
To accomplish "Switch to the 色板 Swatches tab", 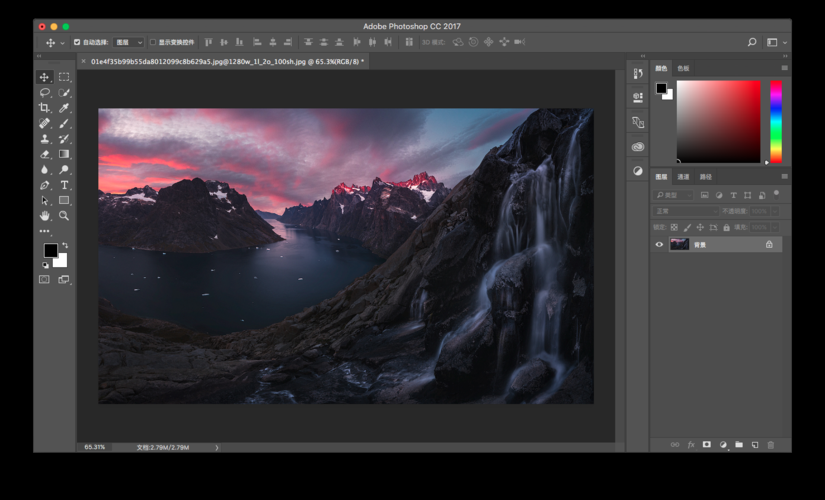I will pos(683,68).
